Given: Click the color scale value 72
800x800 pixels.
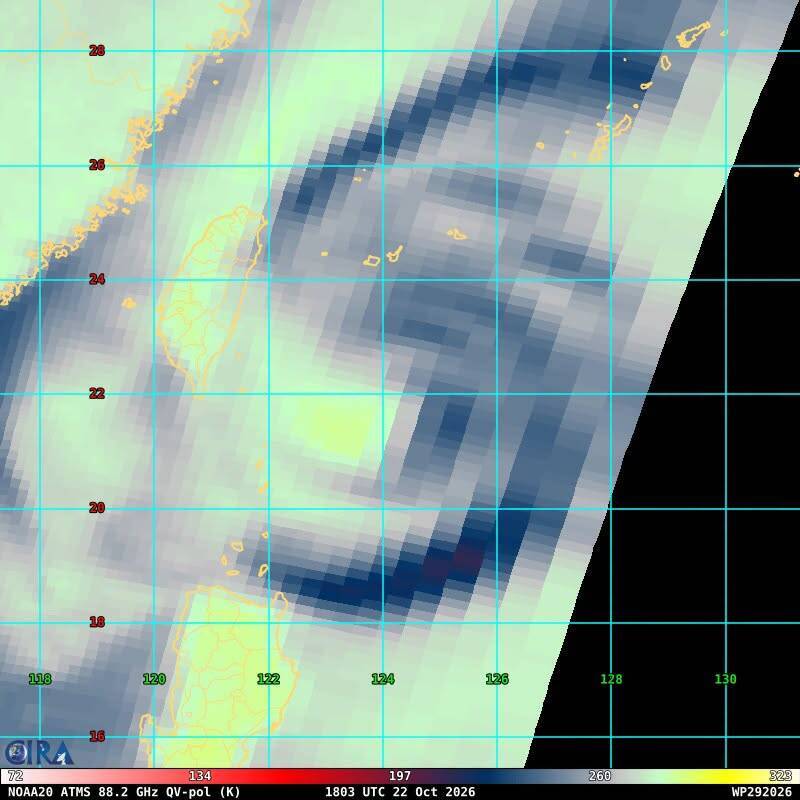Looking at the screenshot, I should tap(15, 776).
